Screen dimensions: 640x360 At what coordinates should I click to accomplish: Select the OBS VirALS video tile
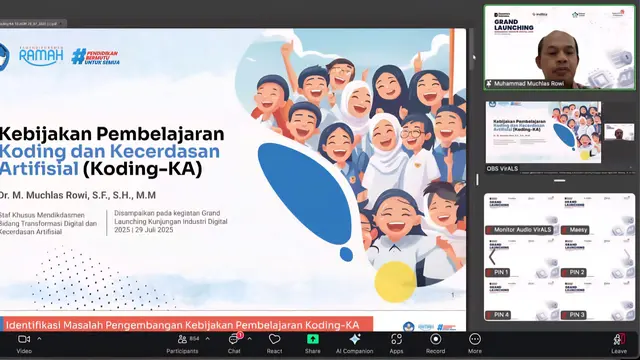pyautogui.click(x=560, y=137)
